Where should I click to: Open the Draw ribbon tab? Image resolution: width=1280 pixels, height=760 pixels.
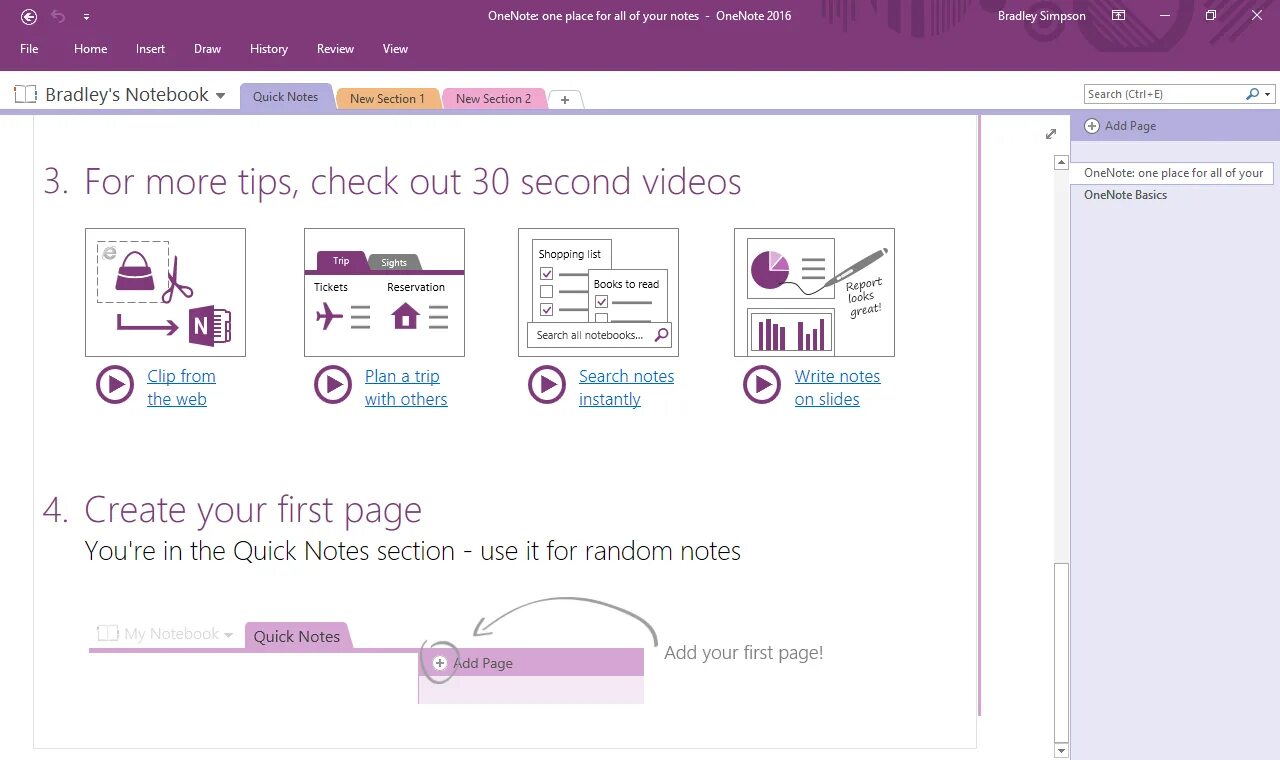207,48
